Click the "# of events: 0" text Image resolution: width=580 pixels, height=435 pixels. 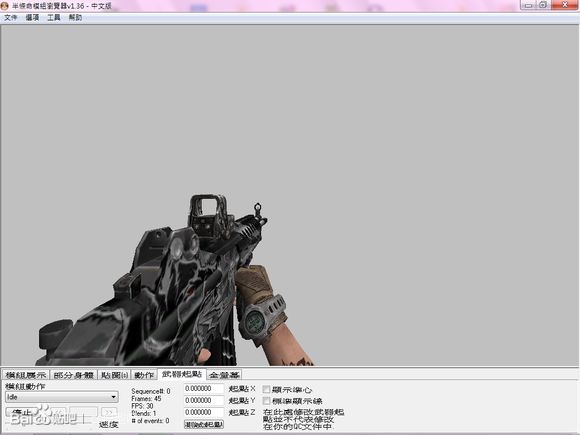150,421
